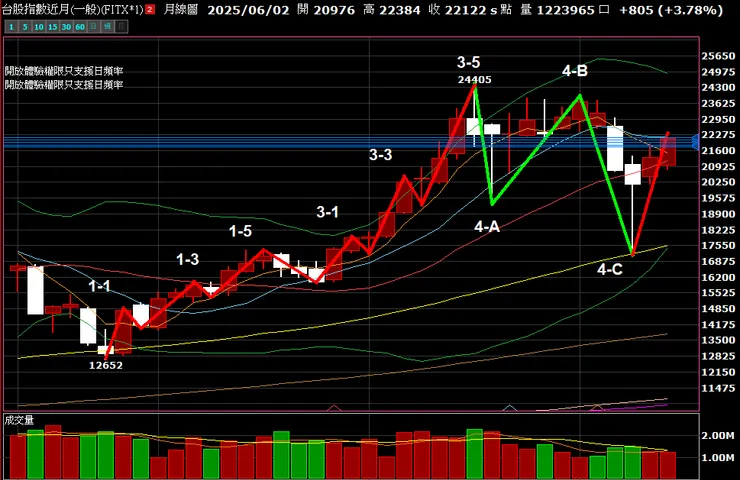Viewport: 740px width, 480px height.
Task: Click the 1.00M volume axis label
Action: coord(717,458)
